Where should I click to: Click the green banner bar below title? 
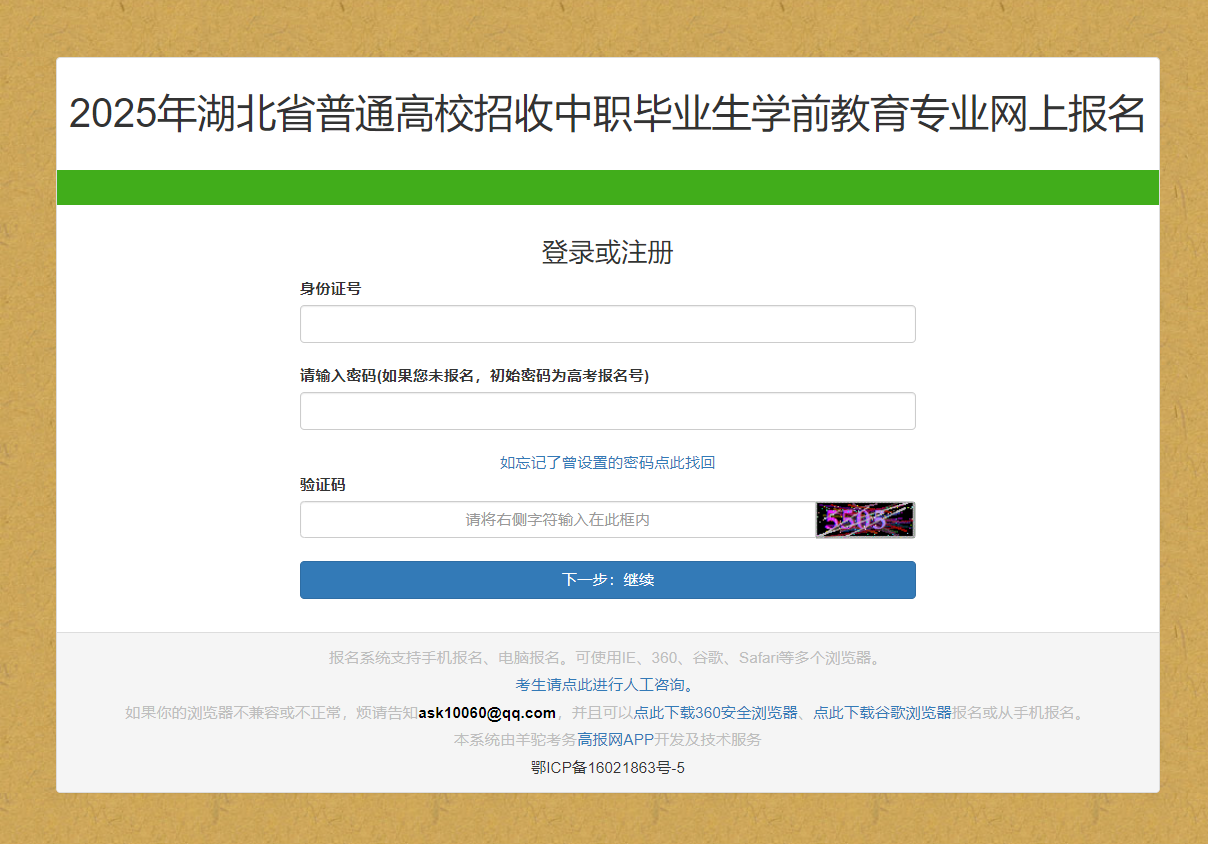607,187
